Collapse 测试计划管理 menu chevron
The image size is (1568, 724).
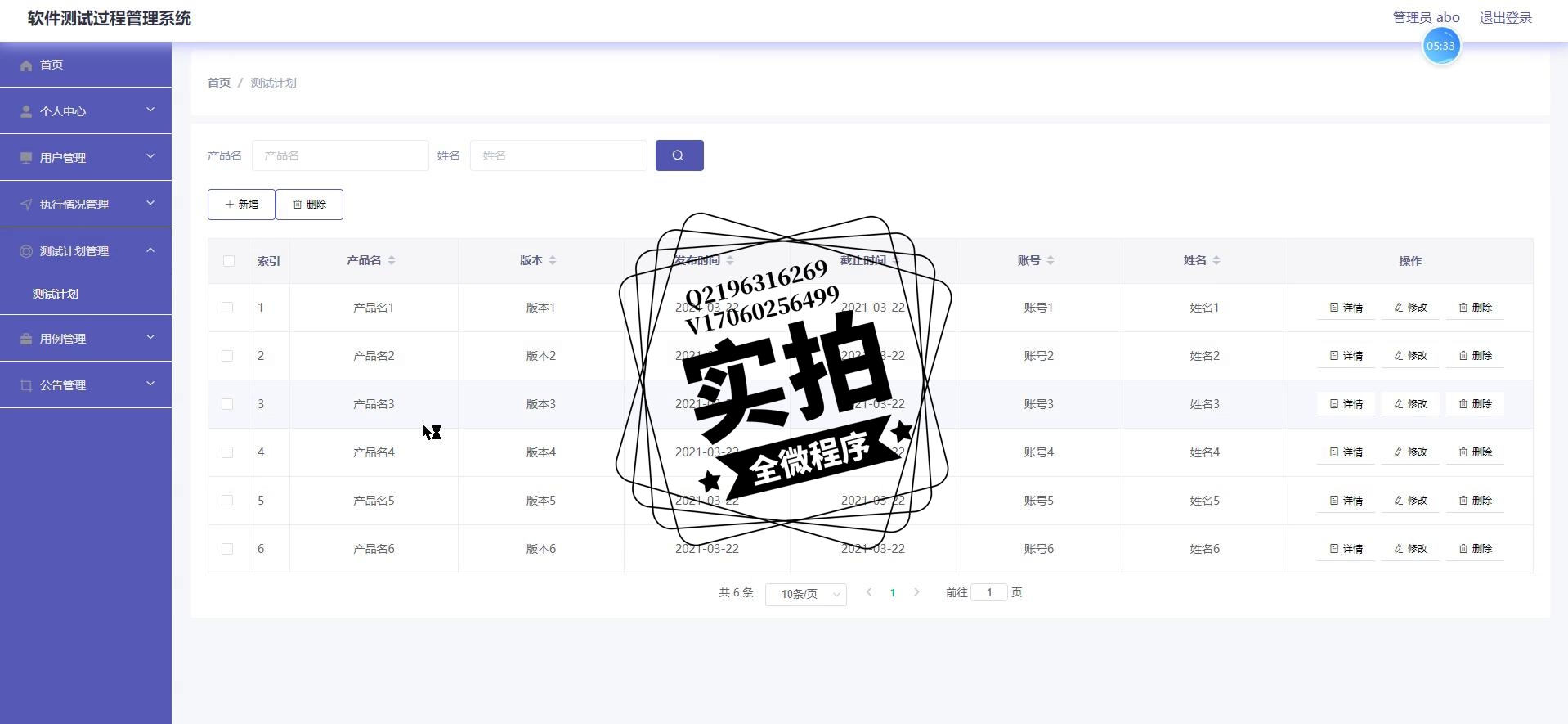click(150, 250)
